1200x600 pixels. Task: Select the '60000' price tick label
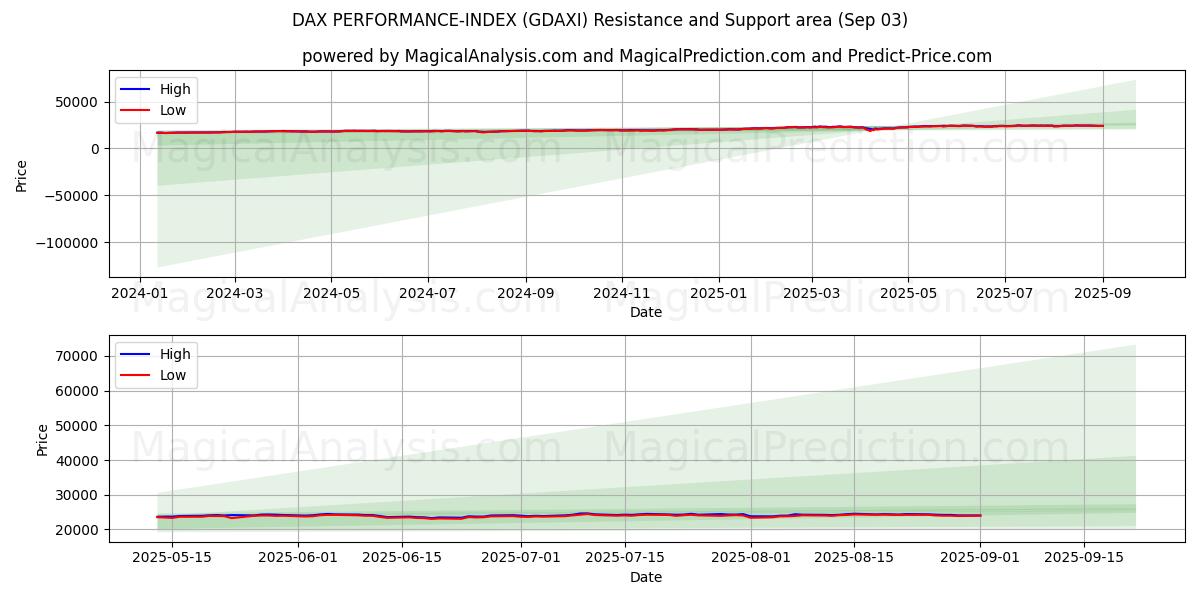tap(78, 391)
